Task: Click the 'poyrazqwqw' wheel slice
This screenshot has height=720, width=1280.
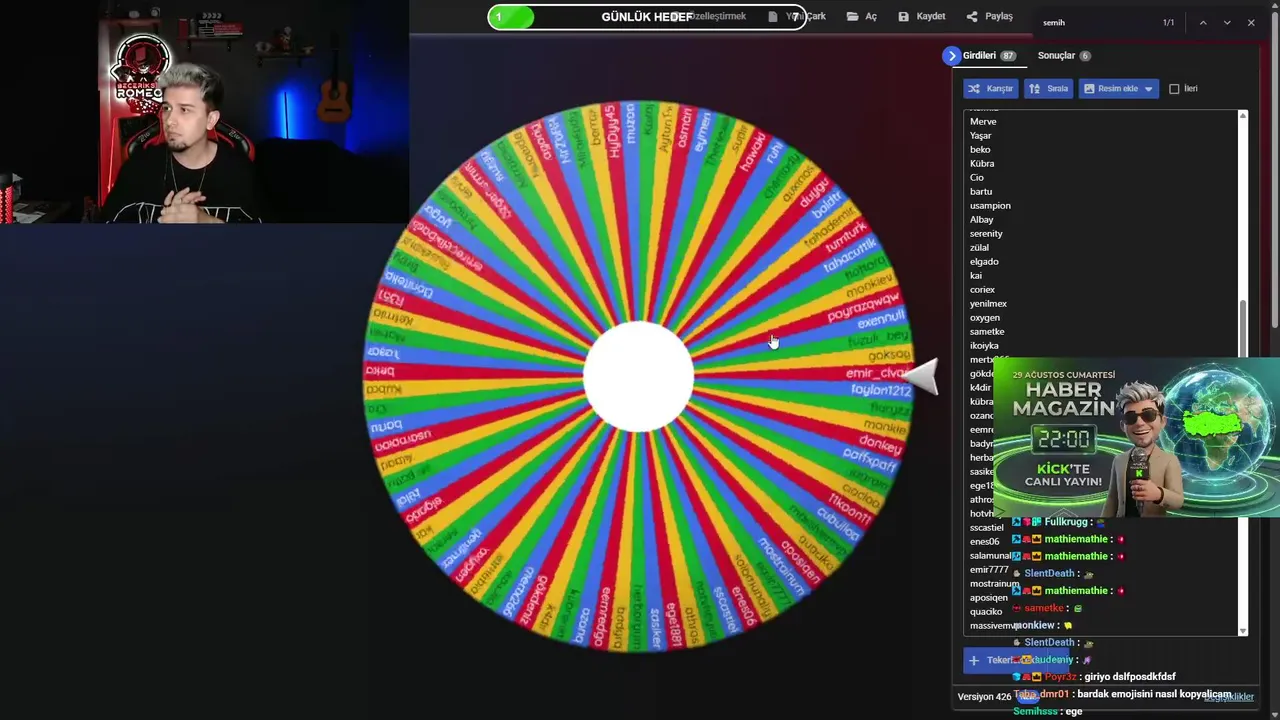Action: (x=863, y=307)
